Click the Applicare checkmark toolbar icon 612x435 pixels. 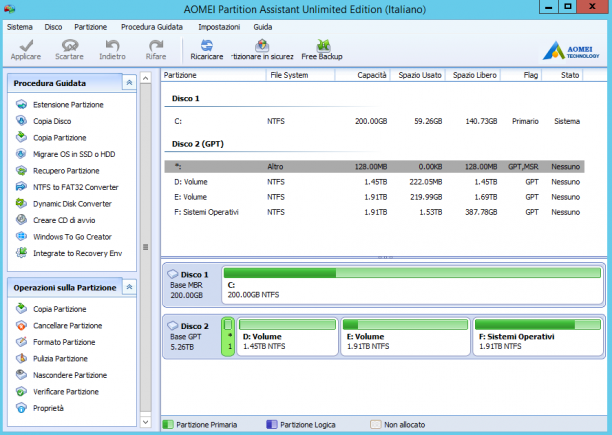(x=26, y=46)
